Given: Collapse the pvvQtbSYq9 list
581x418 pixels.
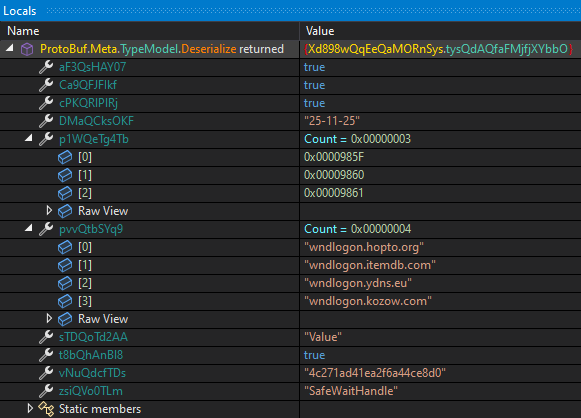Looking at the screenshot, I should tap(29, 228).
